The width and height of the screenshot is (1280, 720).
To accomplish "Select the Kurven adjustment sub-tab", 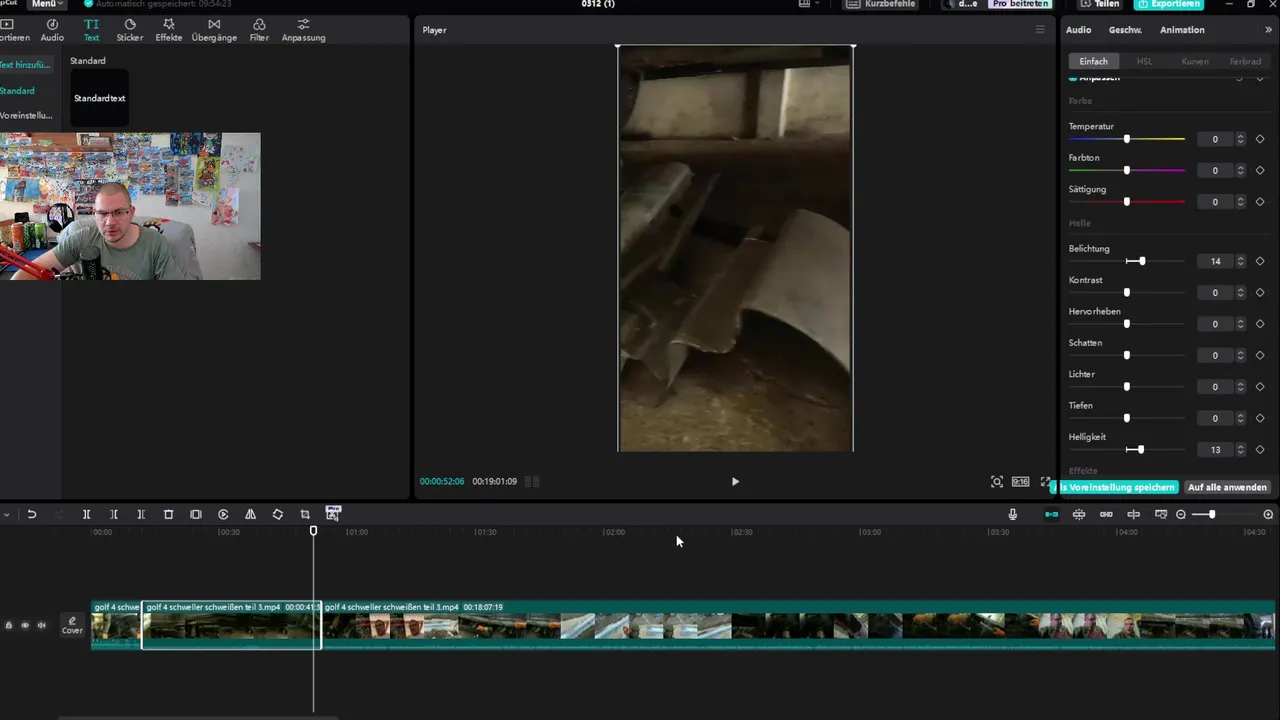I will coord(1195,61).
